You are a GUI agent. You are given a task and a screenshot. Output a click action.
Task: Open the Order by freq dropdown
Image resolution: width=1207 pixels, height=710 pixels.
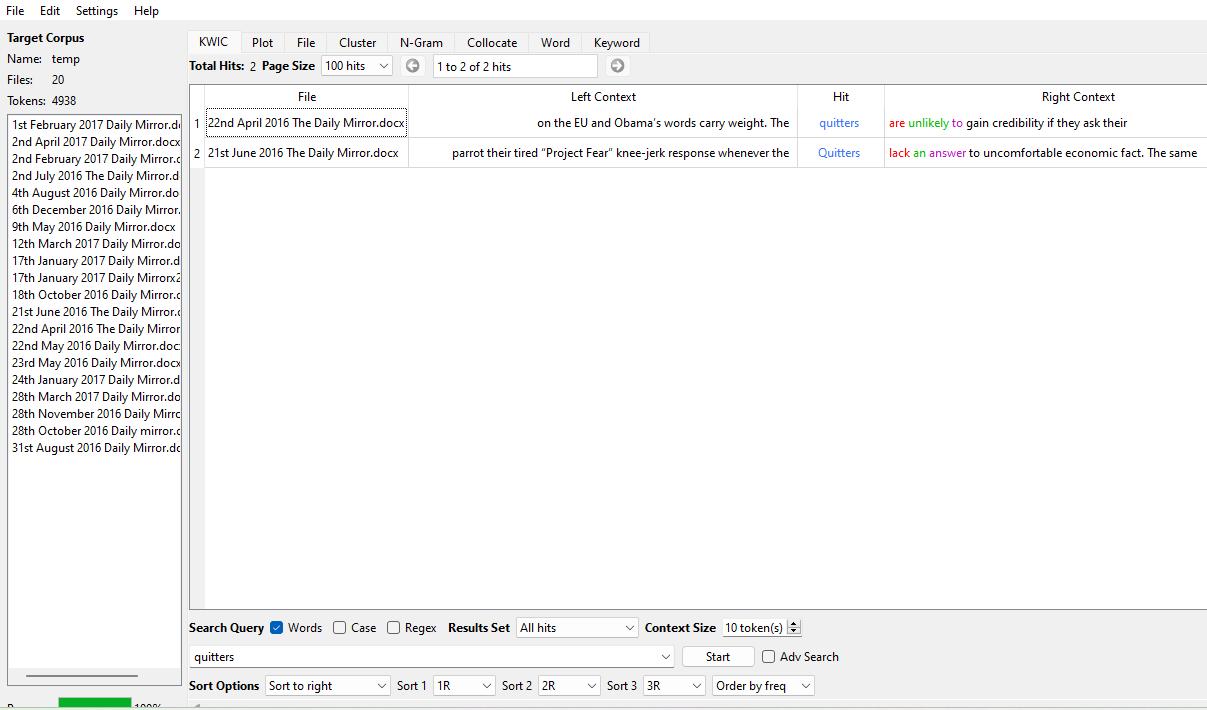763,686
